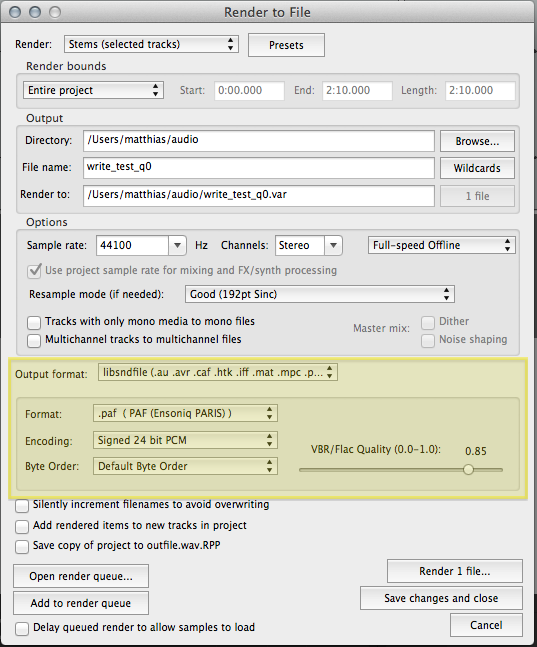The width and height of the screenshot is (537, 647).
Task: Open the Entire project bounds dropdown
Action: click(x=93, y=90)
